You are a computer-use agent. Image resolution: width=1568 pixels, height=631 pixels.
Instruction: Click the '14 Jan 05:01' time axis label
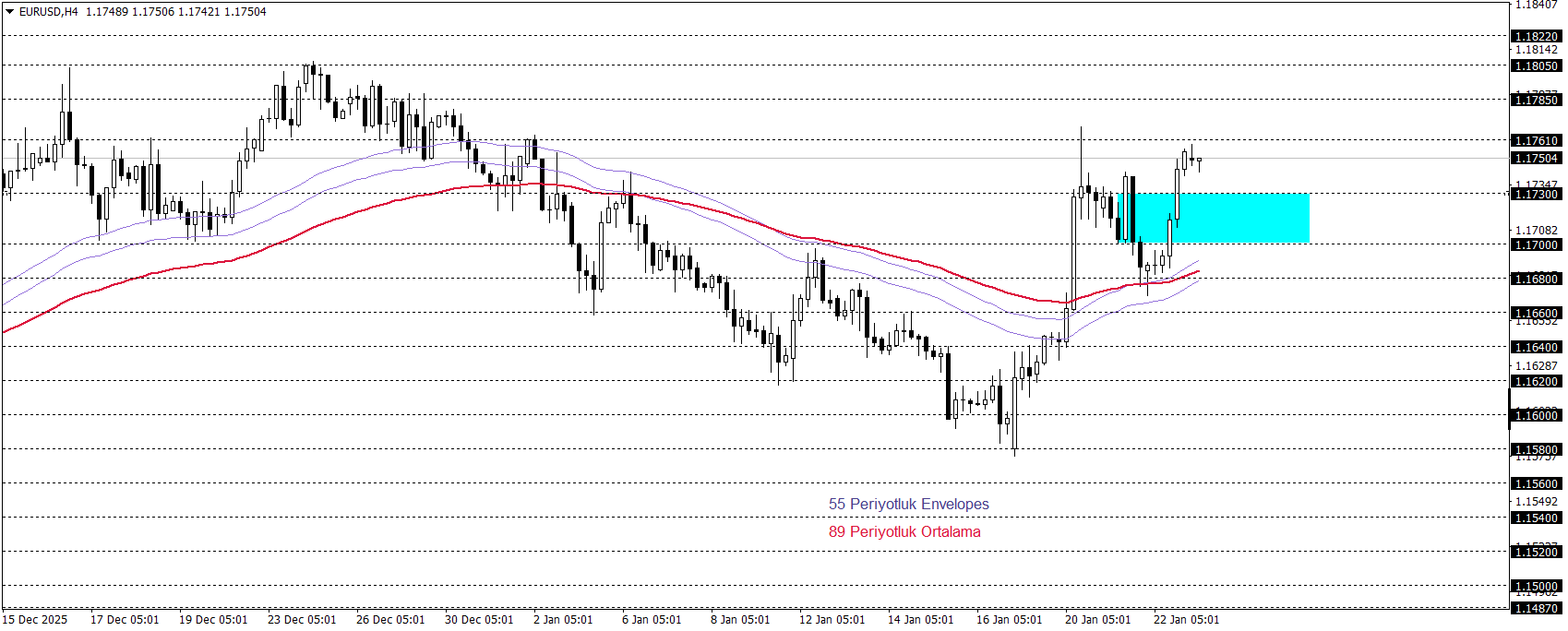click(921, 620)
